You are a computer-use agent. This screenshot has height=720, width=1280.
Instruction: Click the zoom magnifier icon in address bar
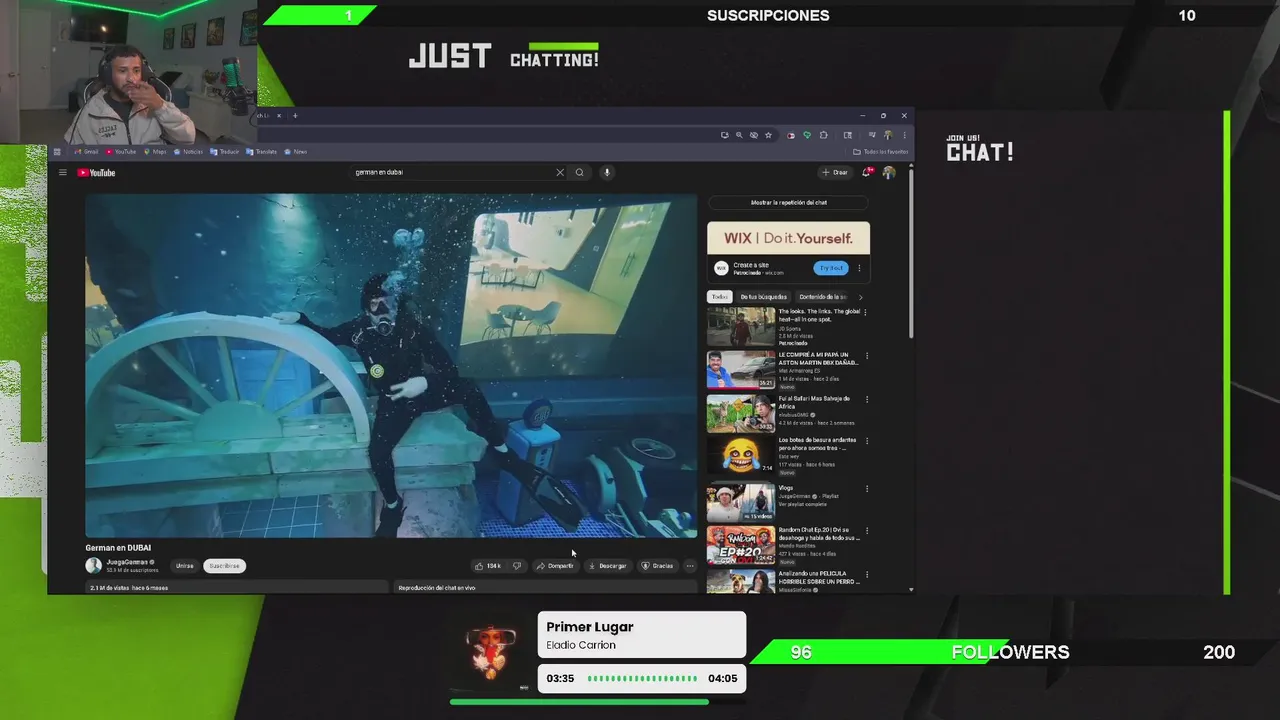[739, 135]
